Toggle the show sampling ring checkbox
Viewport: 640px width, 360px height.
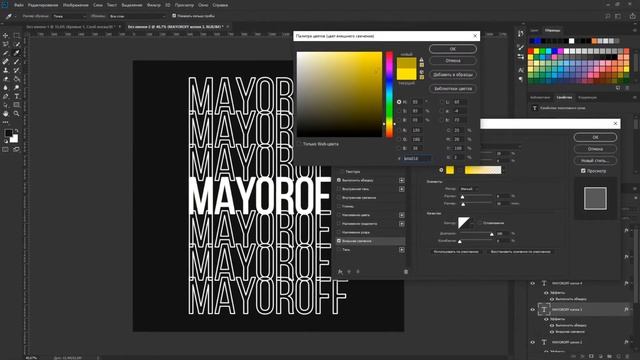174,16
